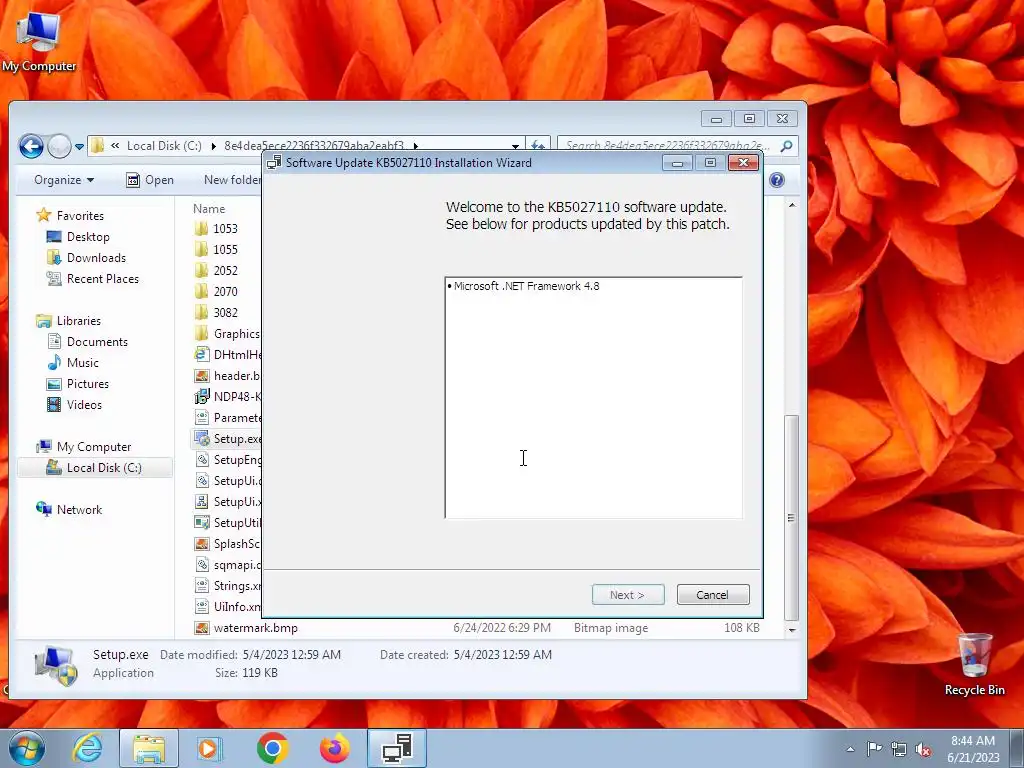This screenshot has width=1024, height=768.
Task: Show hidden icons in the system tray
Action: point(850,749)
